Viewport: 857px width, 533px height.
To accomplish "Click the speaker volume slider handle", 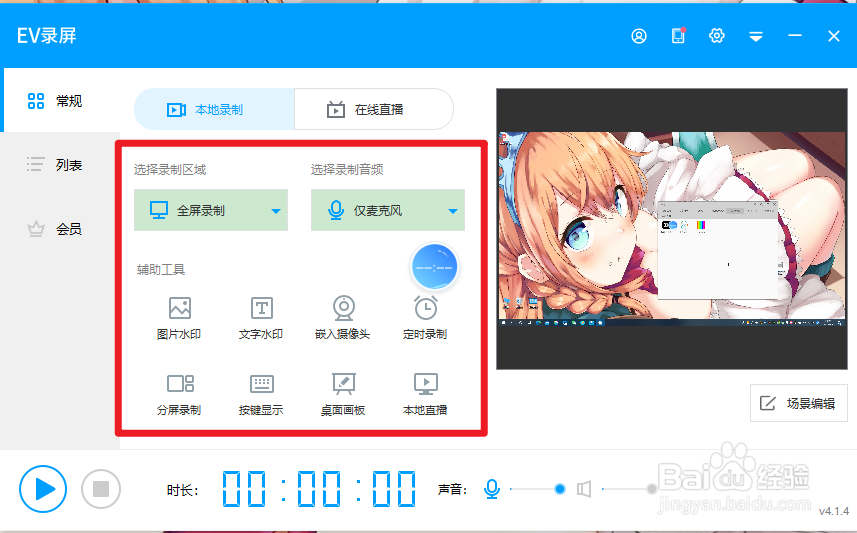I will coord(651,489).
